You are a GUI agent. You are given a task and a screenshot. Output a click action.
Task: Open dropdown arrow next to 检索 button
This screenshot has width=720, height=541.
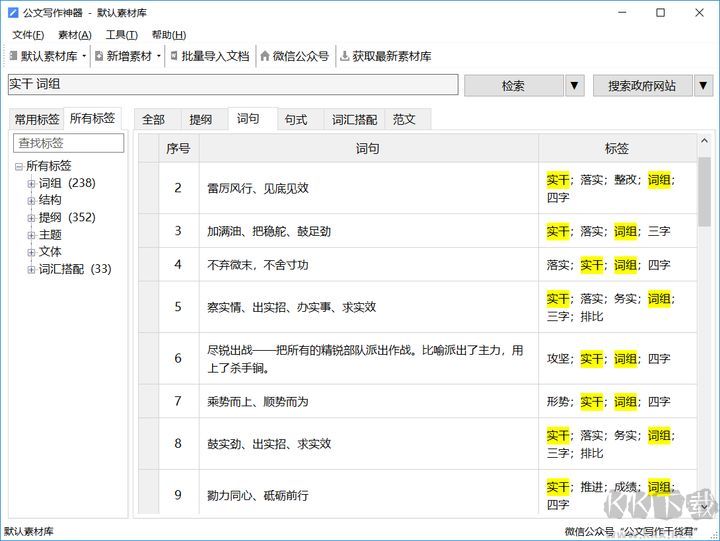(x=574, y=86)
